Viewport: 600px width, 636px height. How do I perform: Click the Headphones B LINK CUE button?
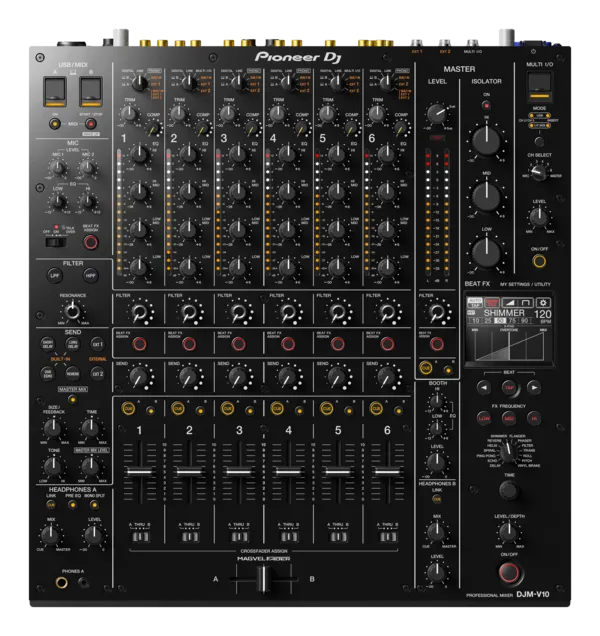pos(437,499)
